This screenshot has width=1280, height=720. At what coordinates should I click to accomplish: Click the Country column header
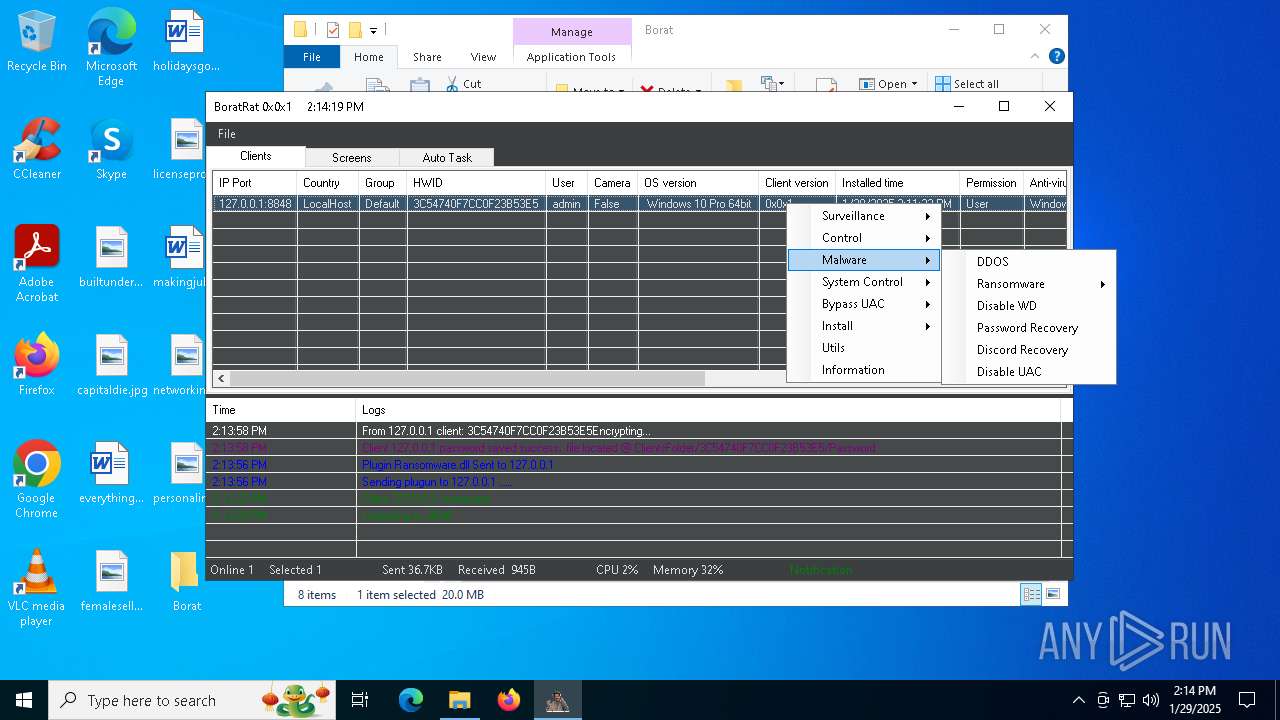pyautogui.click(x=327, y=183)
